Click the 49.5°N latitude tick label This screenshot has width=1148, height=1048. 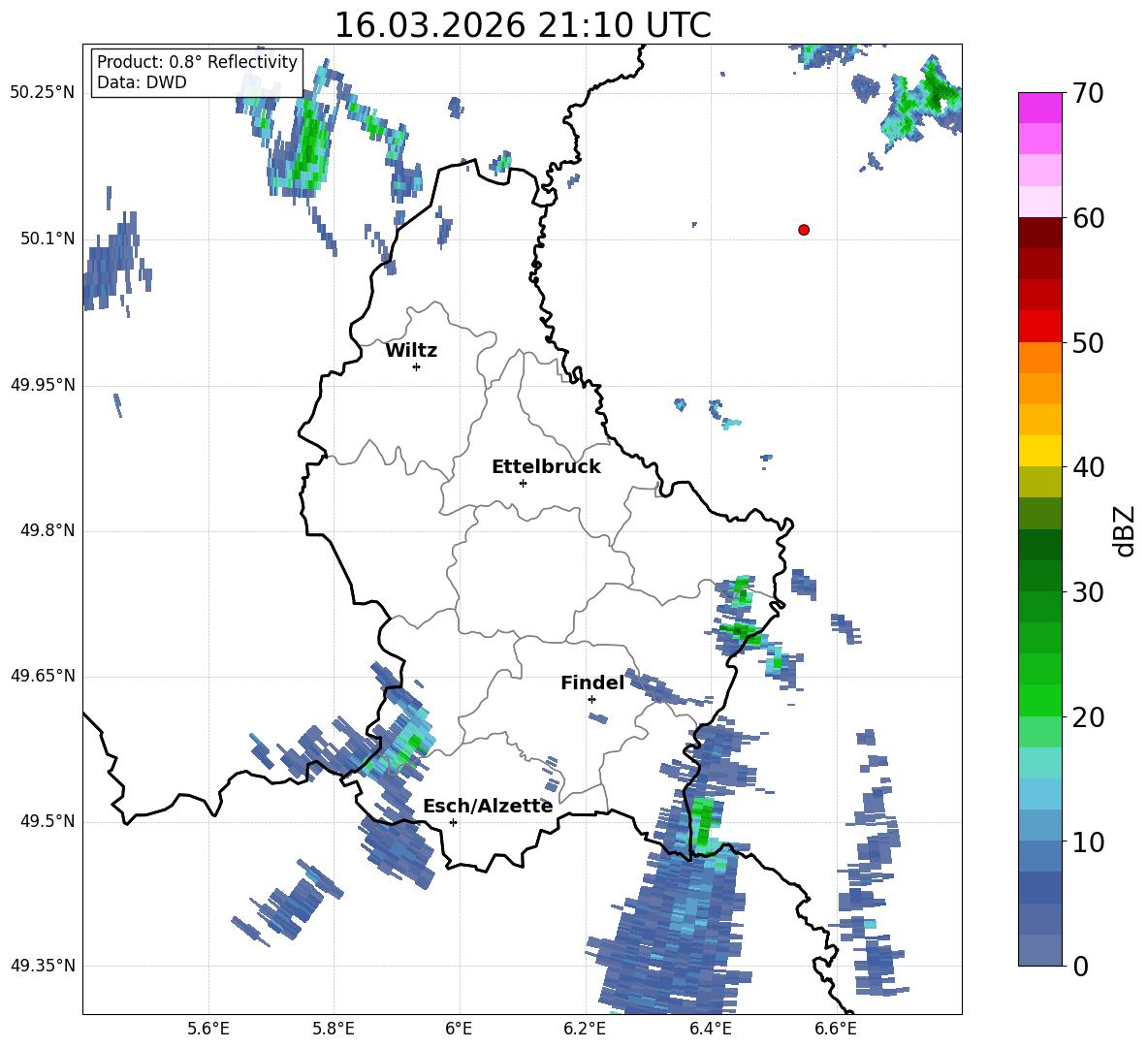(48, 821)
